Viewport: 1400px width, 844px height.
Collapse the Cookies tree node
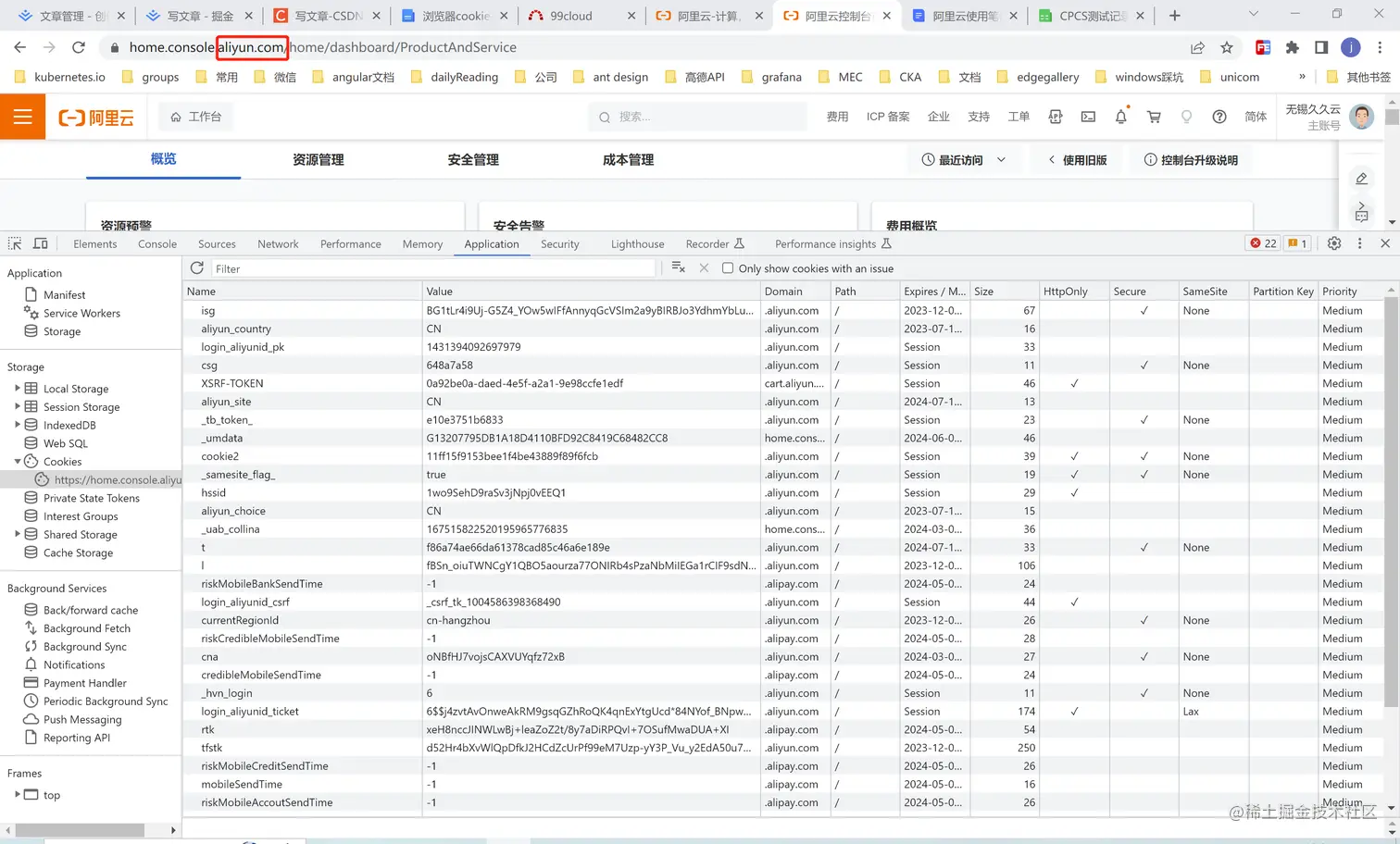[17, 461]
